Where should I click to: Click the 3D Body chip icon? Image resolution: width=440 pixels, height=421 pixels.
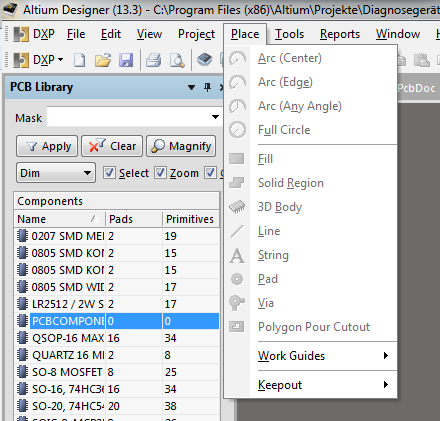(x=237, y=207)
